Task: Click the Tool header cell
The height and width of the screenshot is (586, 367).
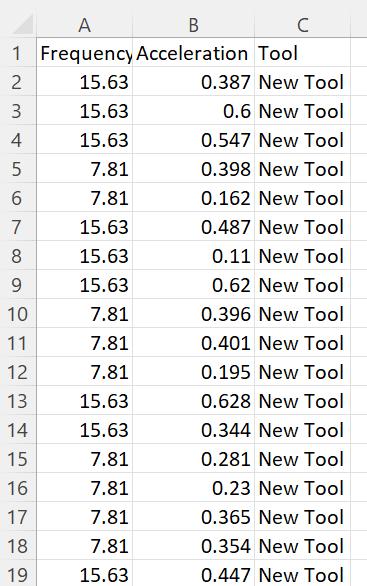Action: point(302,53)
